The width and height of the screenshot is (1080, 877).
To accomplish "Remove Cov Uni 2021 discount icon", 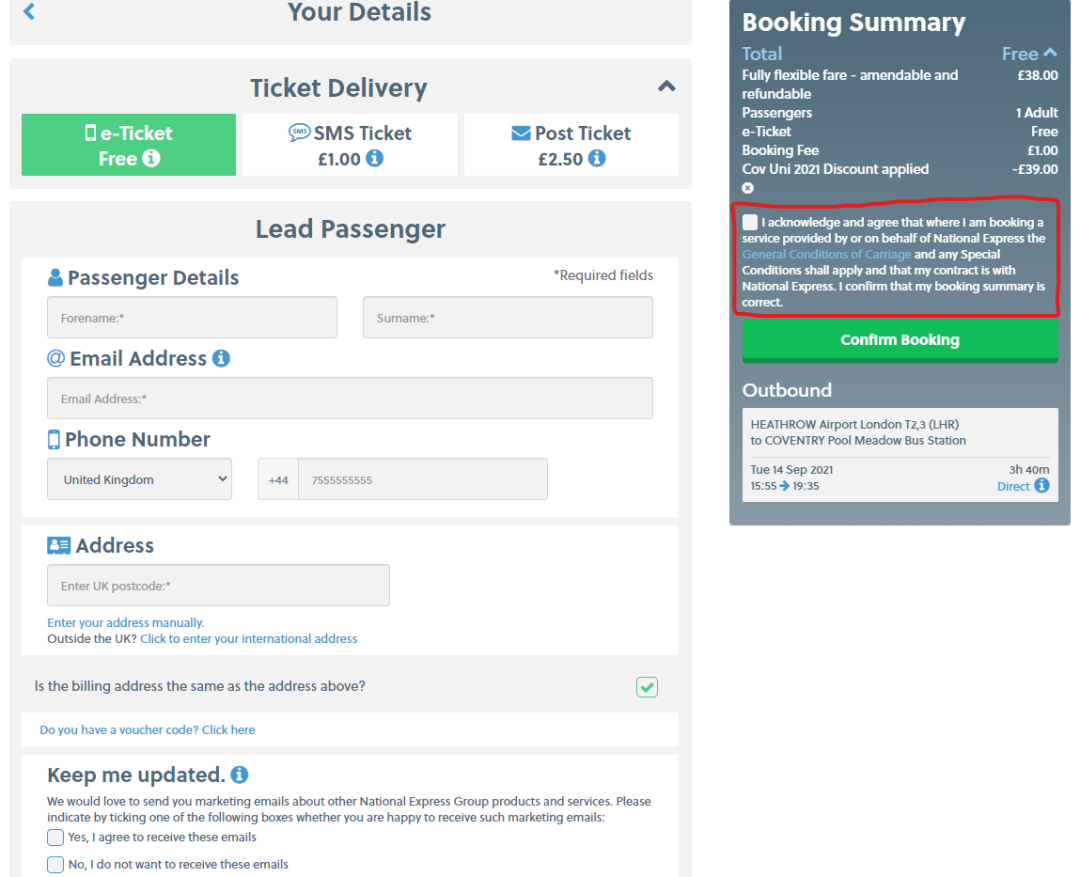I will (x=748, y=188).
